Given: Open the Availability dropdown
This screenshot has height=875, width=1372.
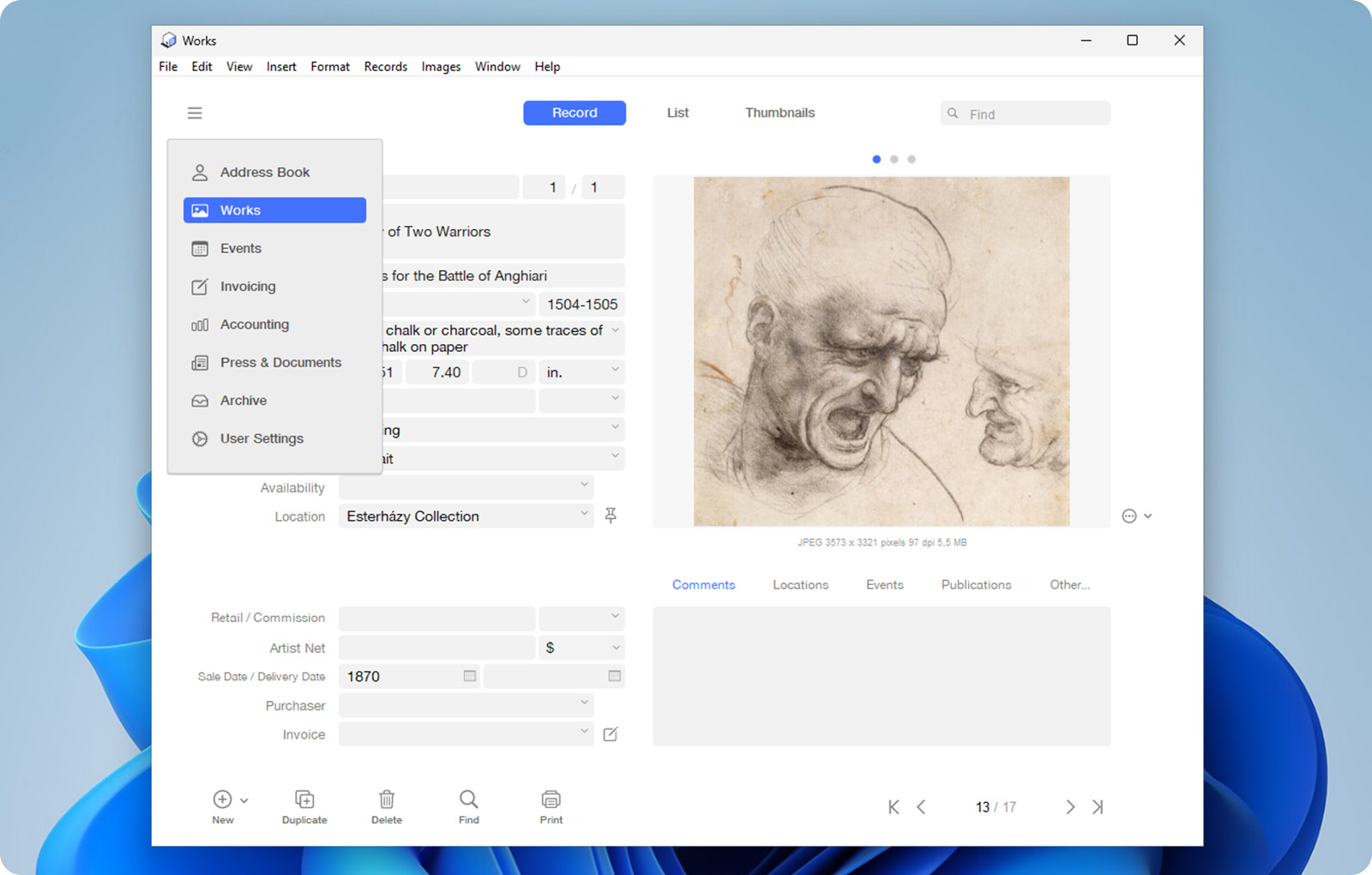Looking at the screenshot, I should pos(584,485).
